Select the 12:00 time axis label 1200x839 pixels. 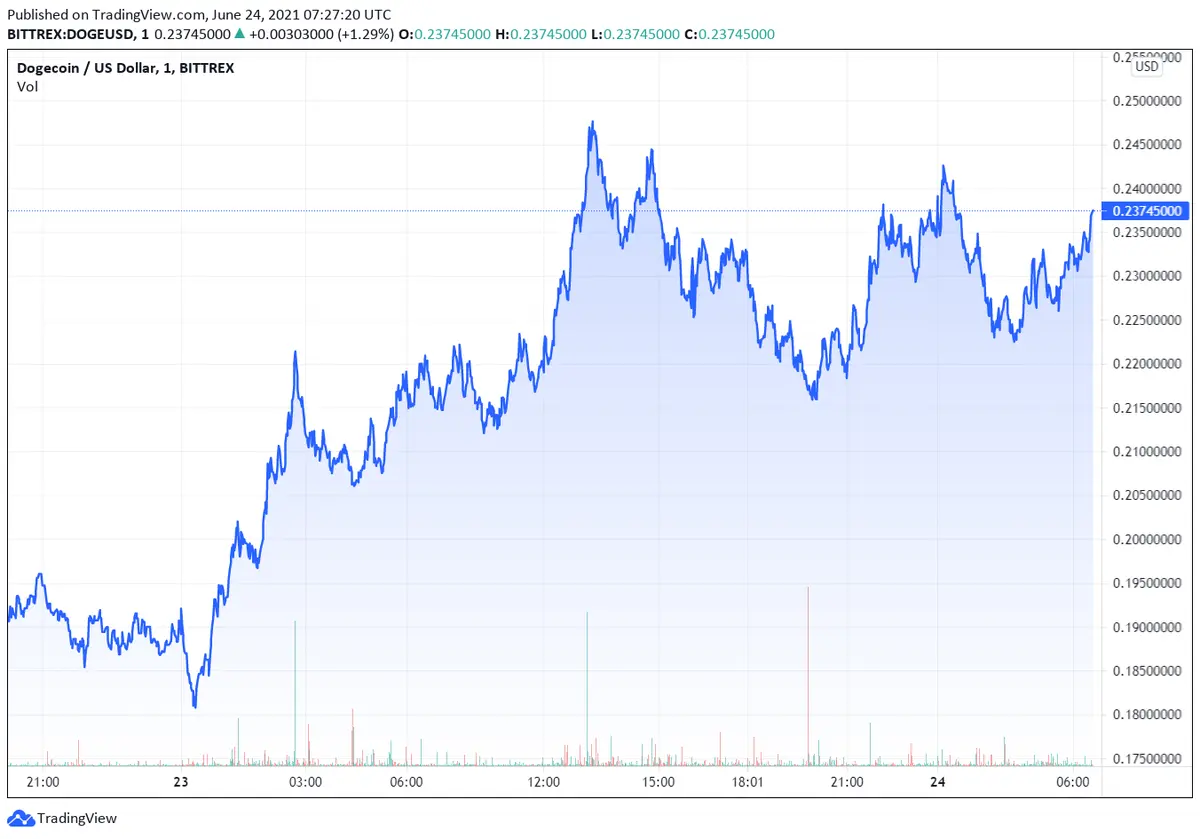pos(545,782)
